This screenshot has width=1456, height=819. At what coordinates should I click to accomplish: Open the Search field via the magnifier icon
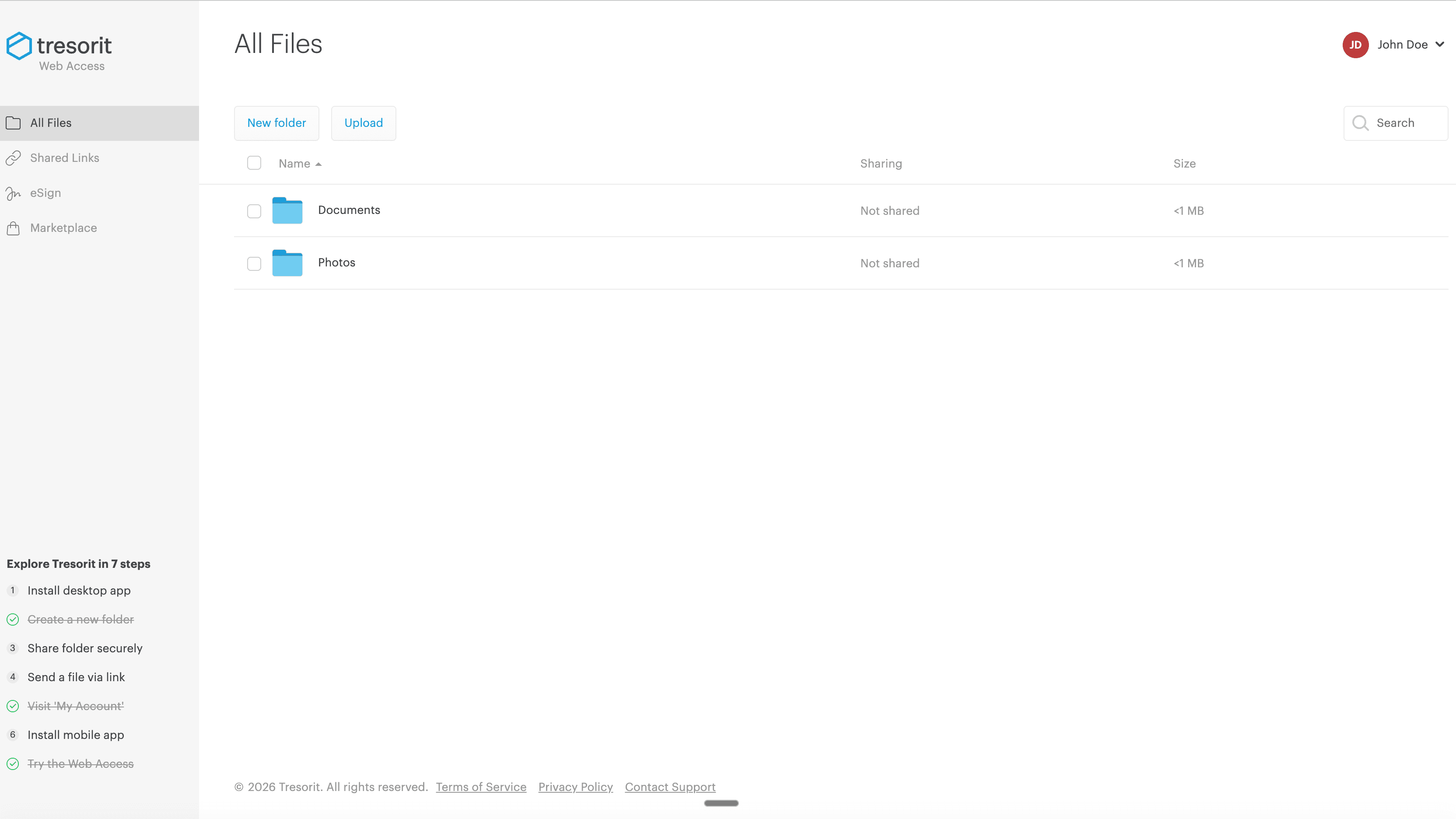pyautogui.click(x=1360, y=122)
